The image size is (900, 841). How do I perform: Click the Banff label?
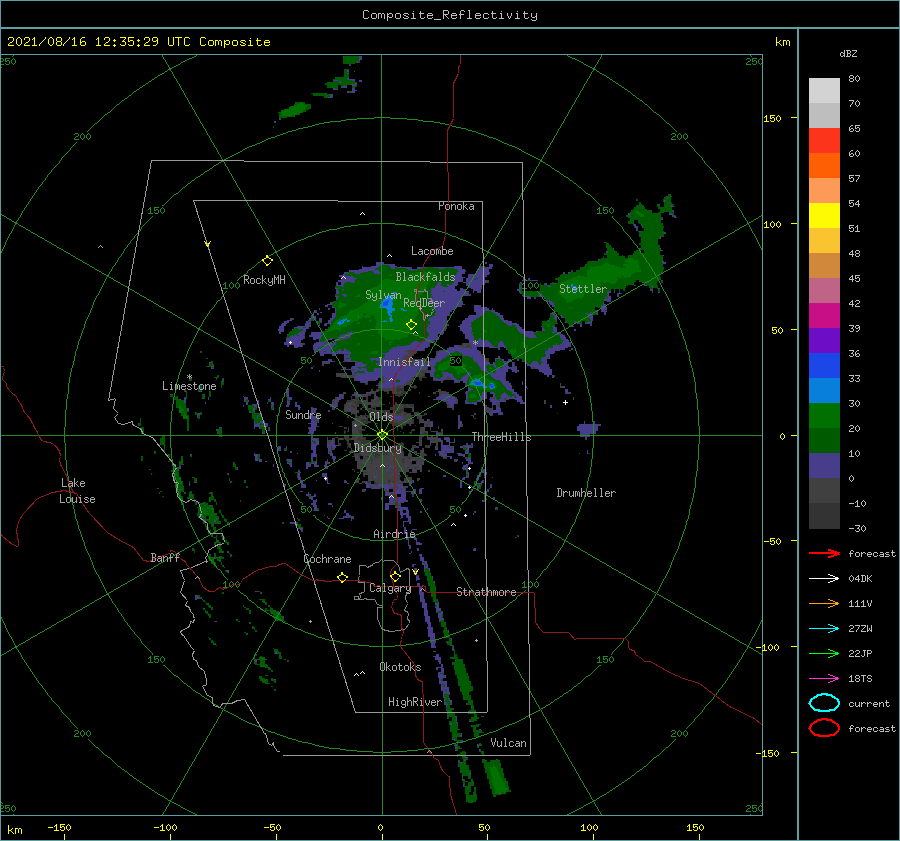coord(165,557)
